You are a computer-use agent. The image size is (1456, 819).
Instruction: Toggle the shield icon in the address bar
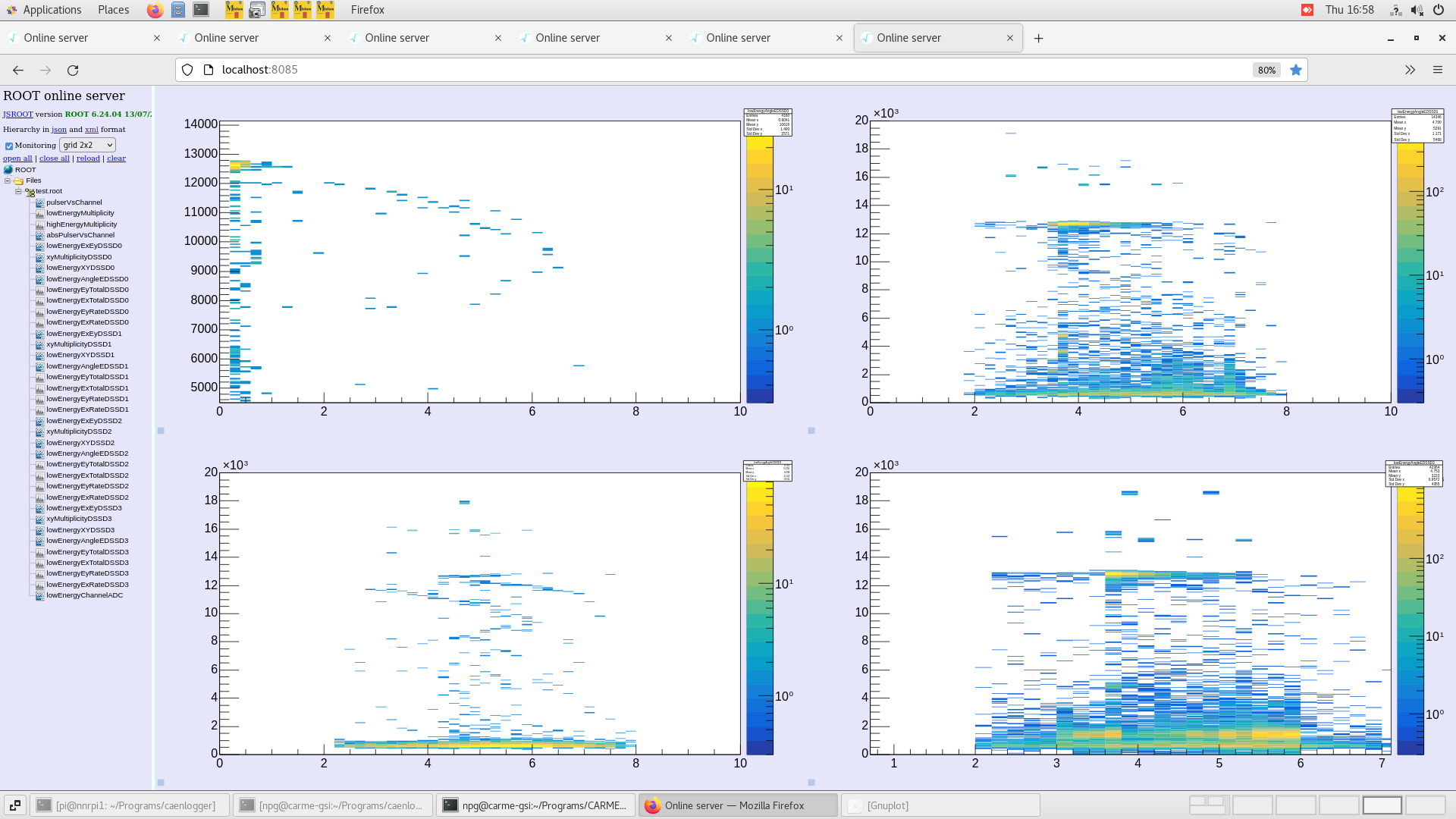tap(187, 69)
